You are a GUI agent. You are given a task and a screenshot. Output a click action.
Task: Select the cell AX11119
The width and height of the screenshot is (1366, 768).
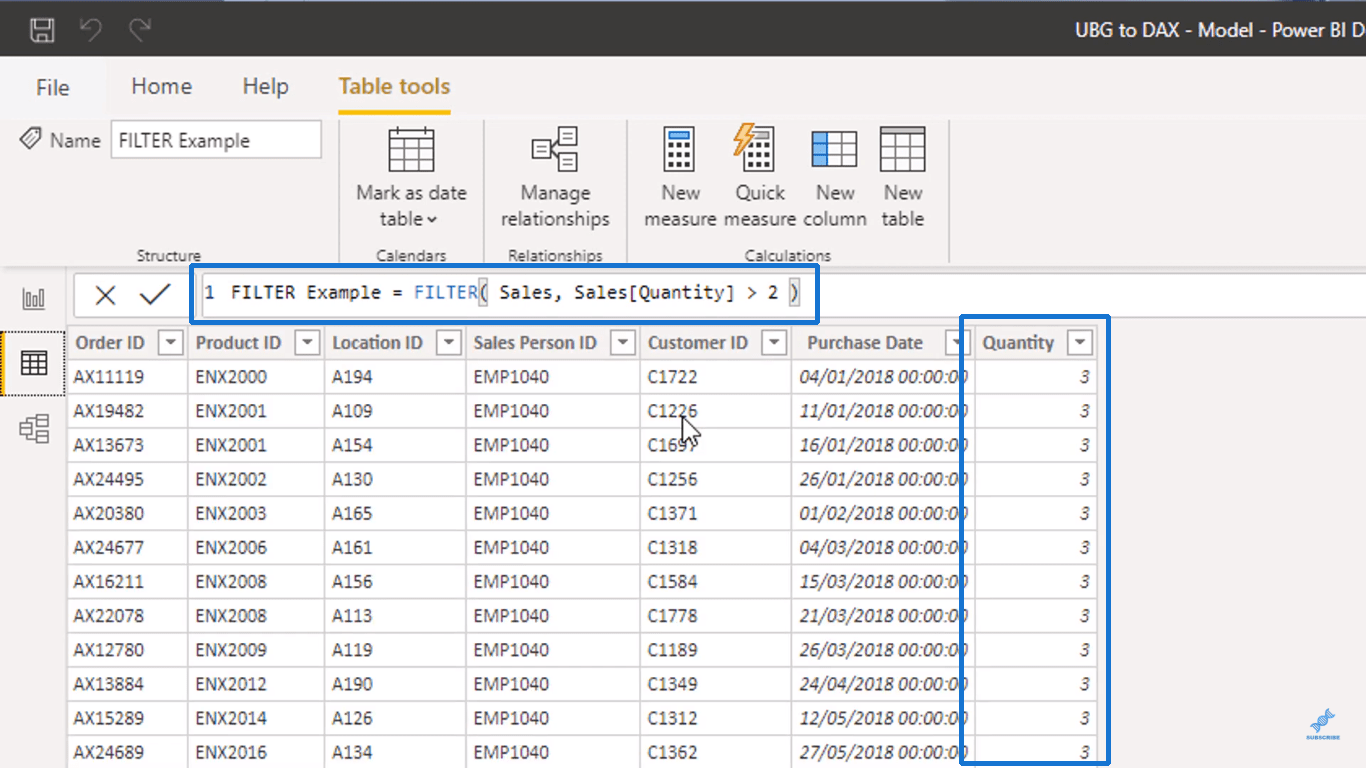pos(127,377)
